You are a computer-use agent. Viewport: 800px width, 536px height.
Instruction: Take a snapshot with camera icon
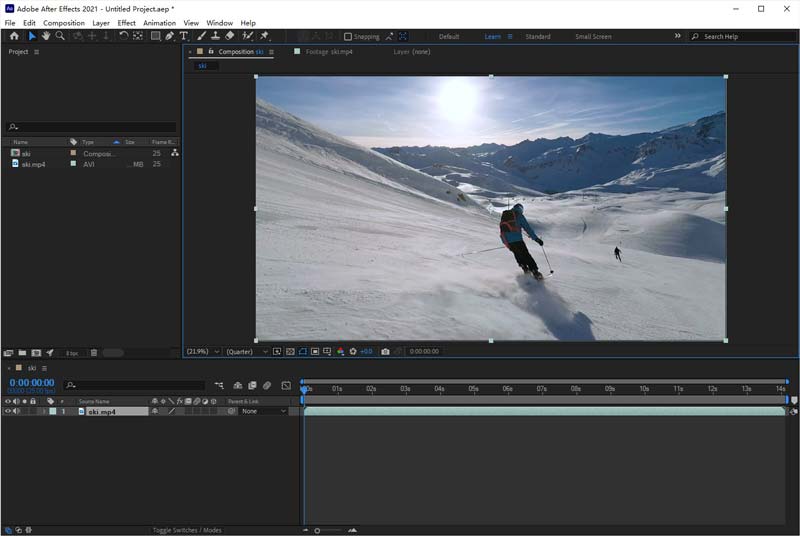[385, 351]
